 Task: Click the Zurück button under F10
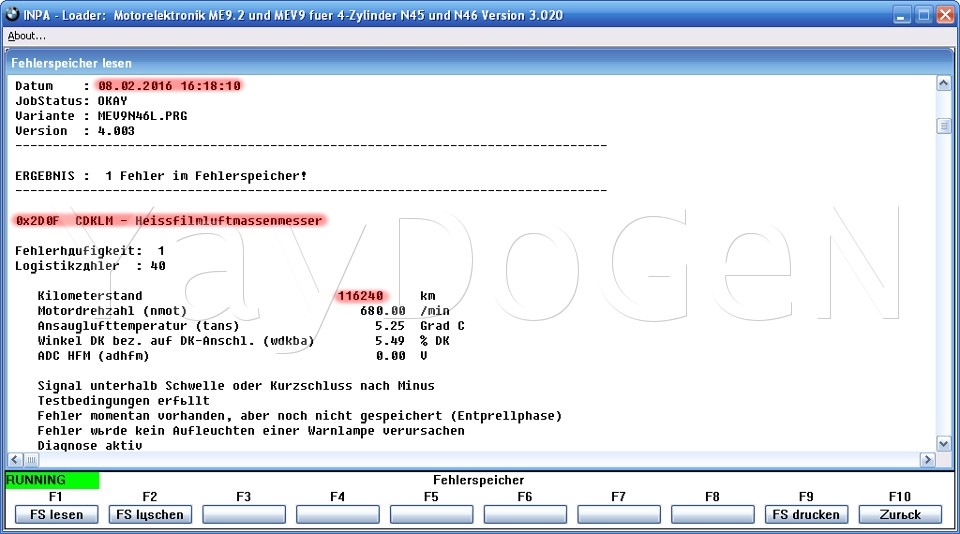[x=900, y=514]
